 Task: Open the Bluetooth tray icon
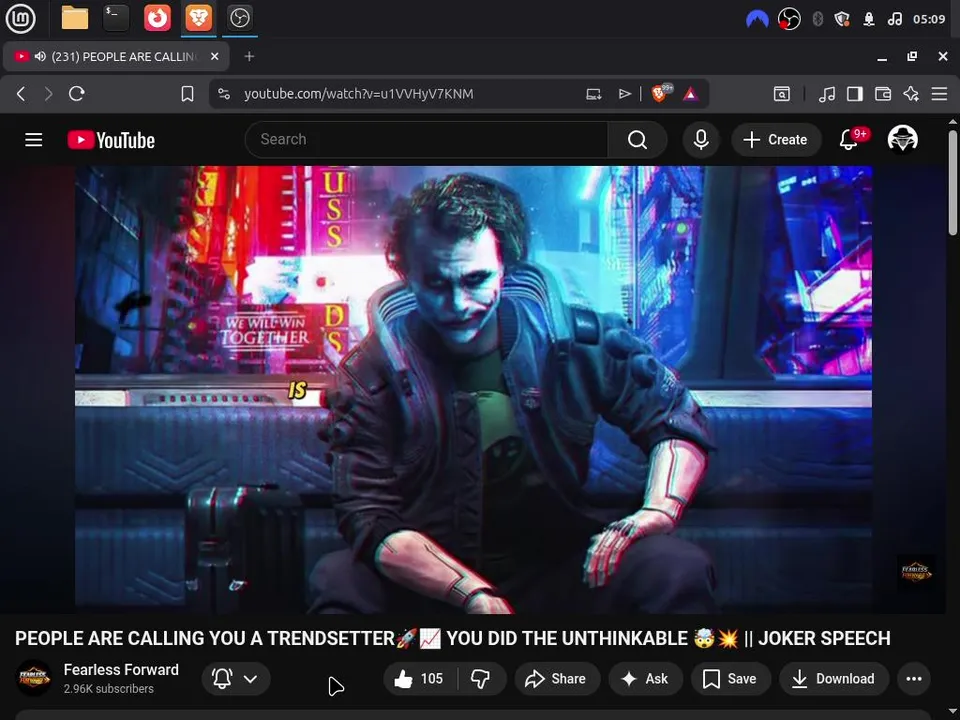817,19
